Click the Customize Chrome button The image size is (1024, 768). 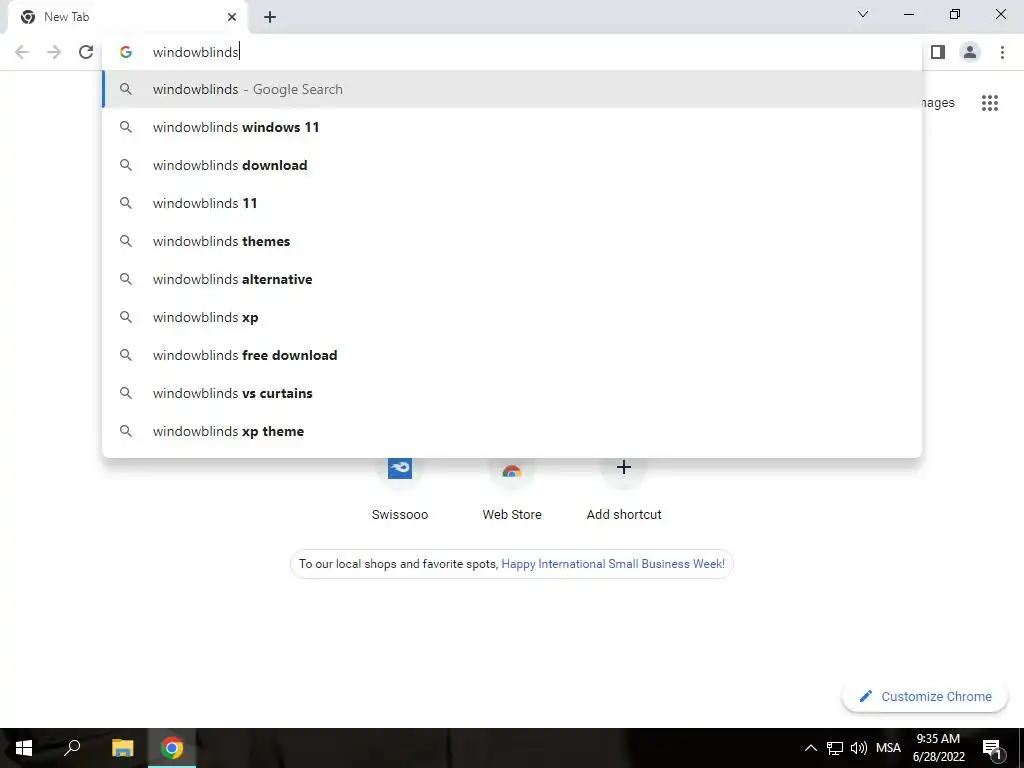tap(925, 697)
